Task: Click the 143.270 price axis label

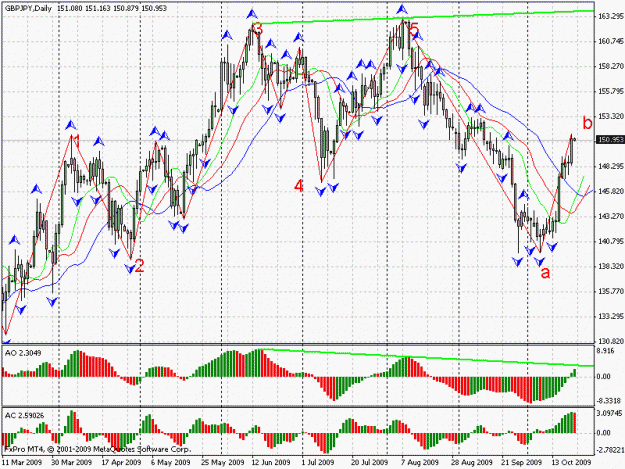Action: (610, 216)
